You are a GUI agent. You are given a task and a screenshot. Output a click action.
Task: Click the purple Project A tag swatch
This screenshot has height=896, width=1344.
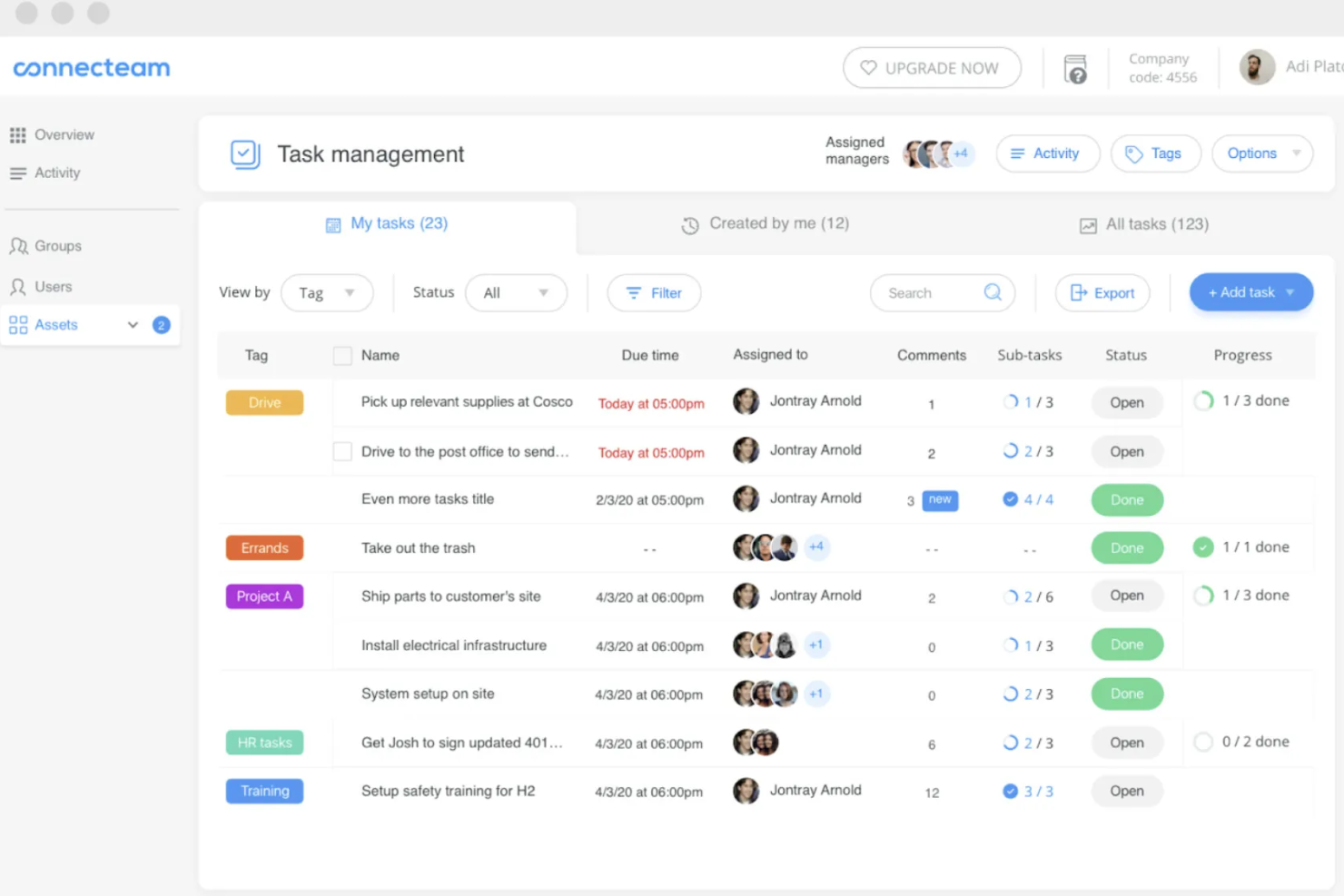[x=264, y=596]
